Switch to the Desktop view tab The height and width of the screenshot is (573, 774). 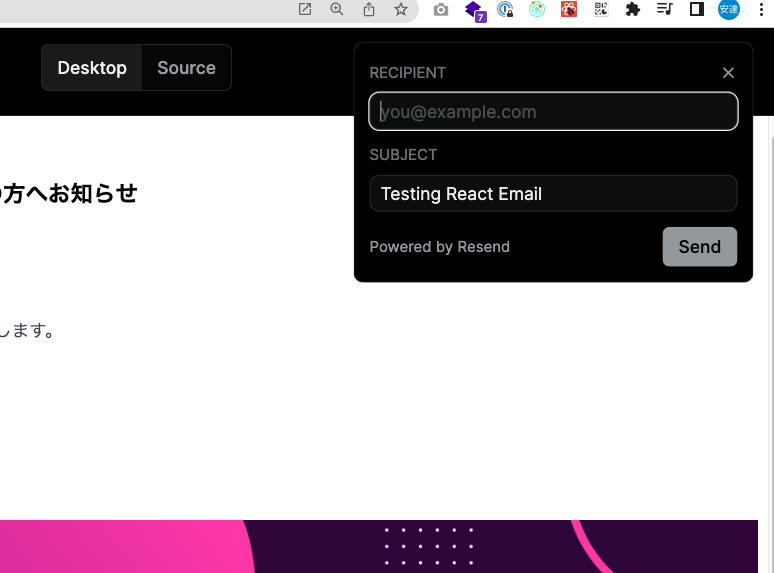pos(92,68)
